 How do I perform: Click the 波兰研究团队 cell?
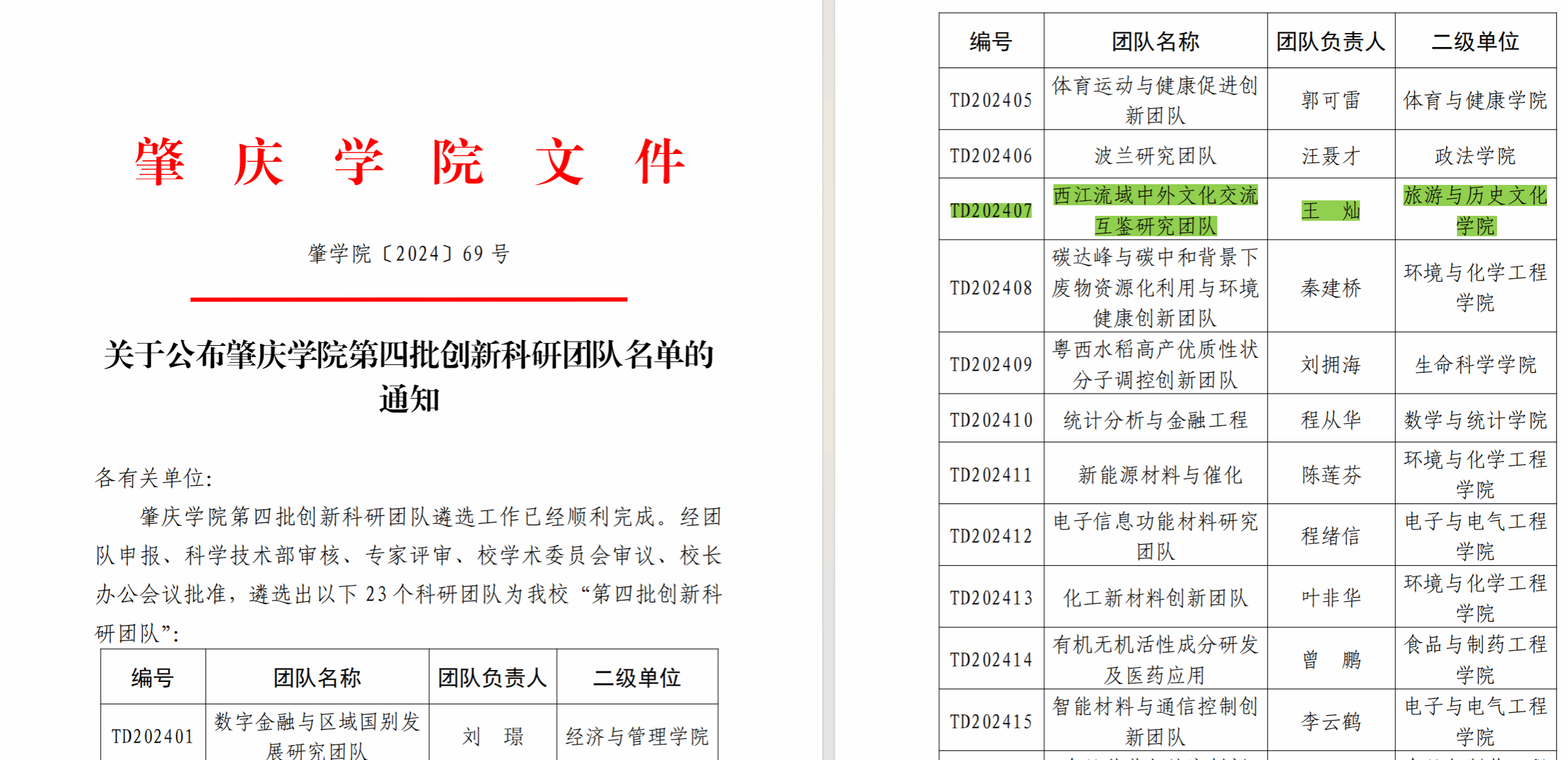1155,155
